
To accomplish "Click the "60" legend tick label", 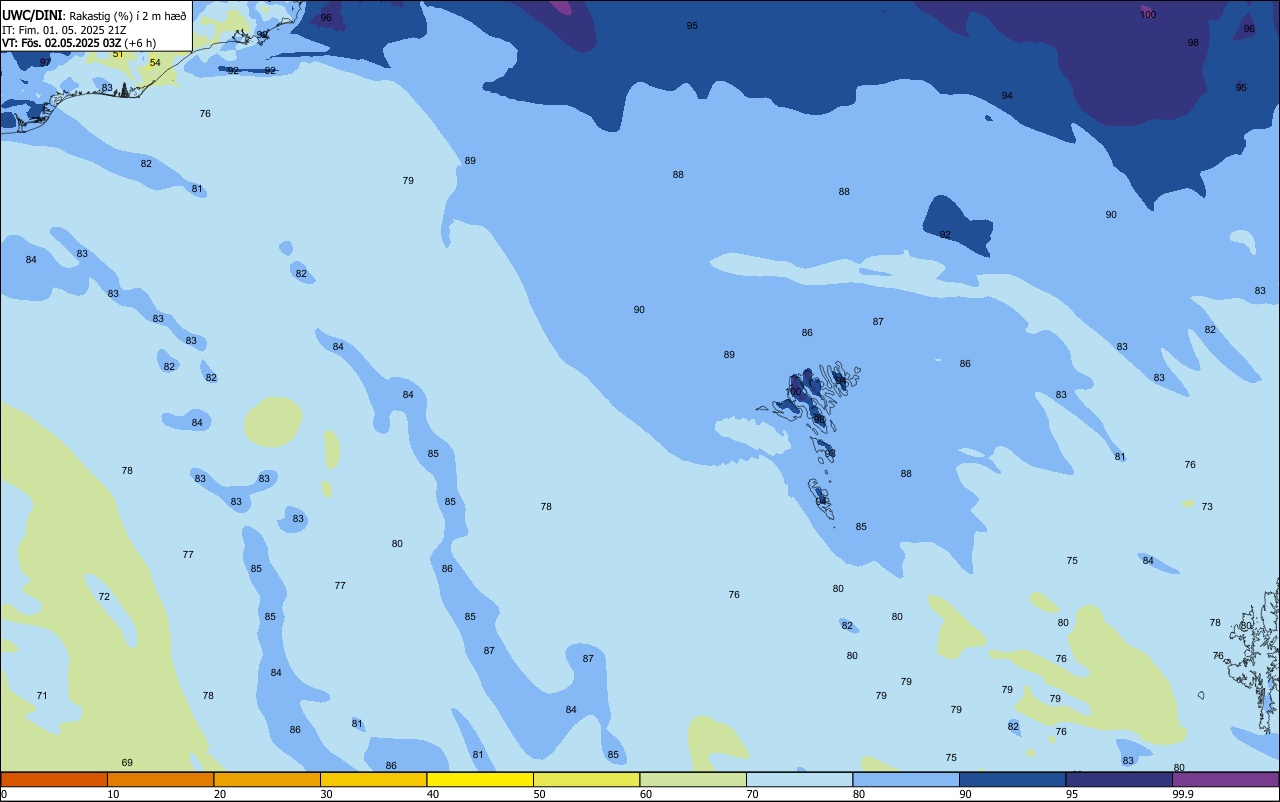I will (x=646, y=794).
